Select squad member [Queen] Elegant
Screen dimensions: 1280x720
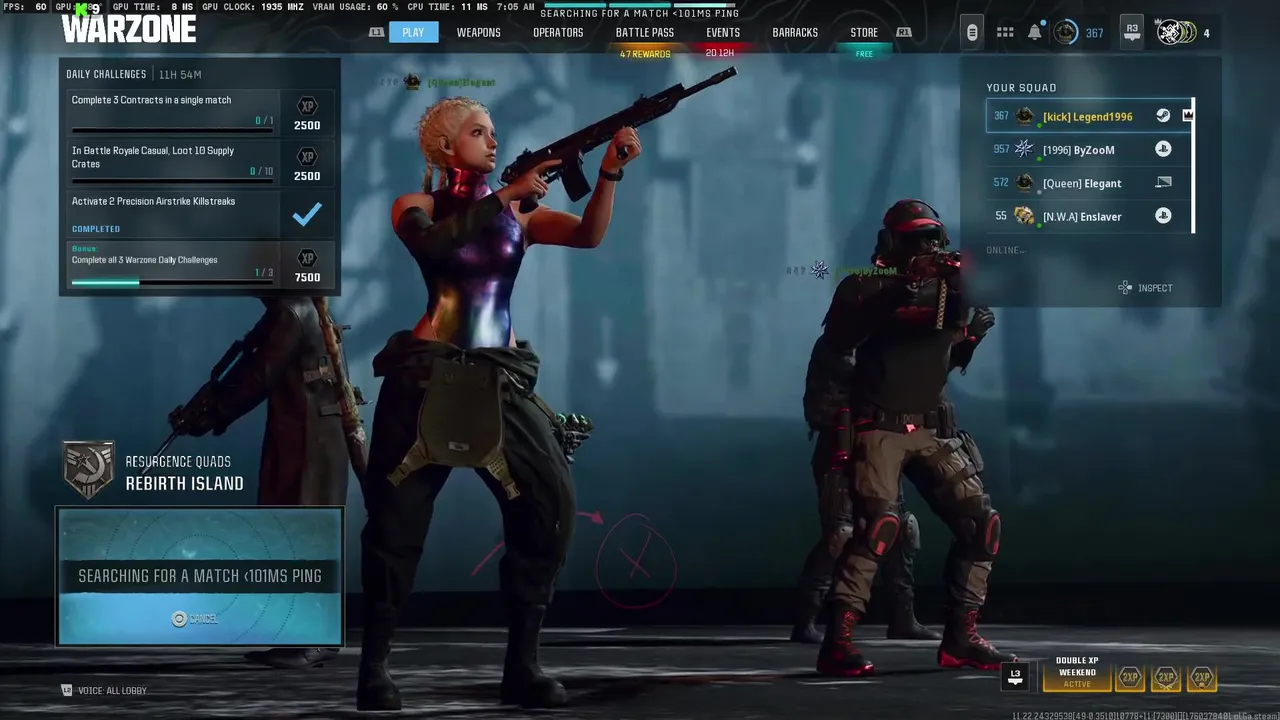[1089, 183]
